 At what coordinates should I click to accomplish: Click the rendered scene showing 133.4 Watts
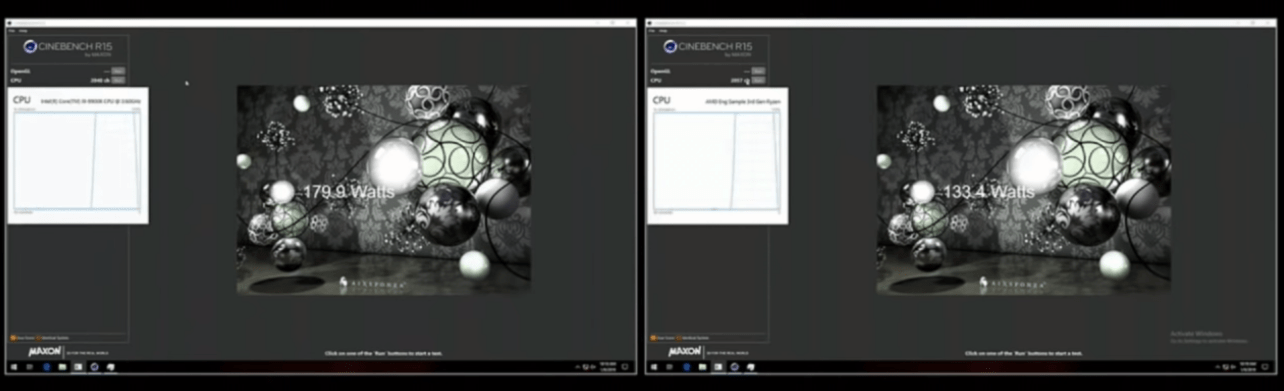coord(1024,190)
